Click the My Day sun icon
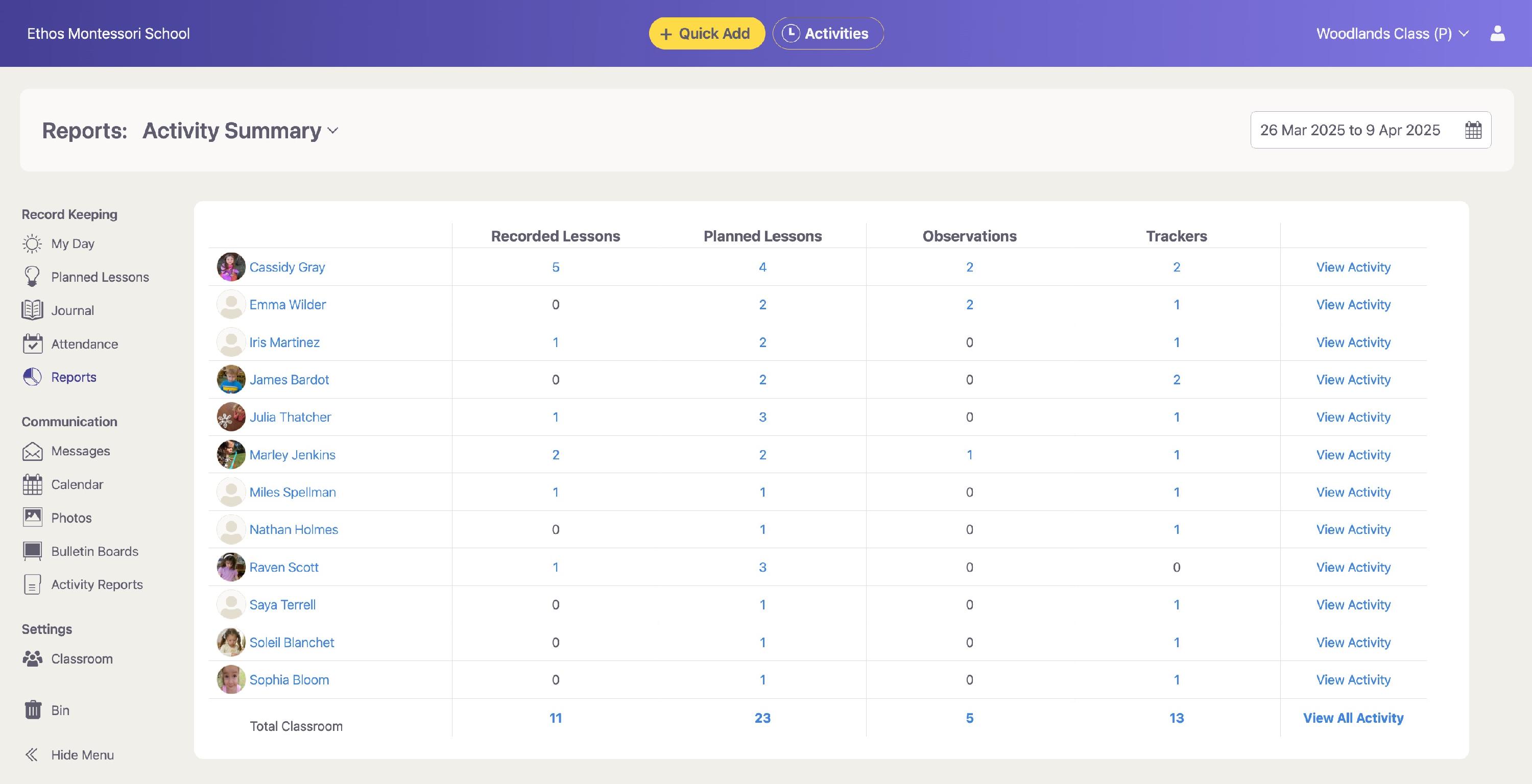 tap(32, 243)
